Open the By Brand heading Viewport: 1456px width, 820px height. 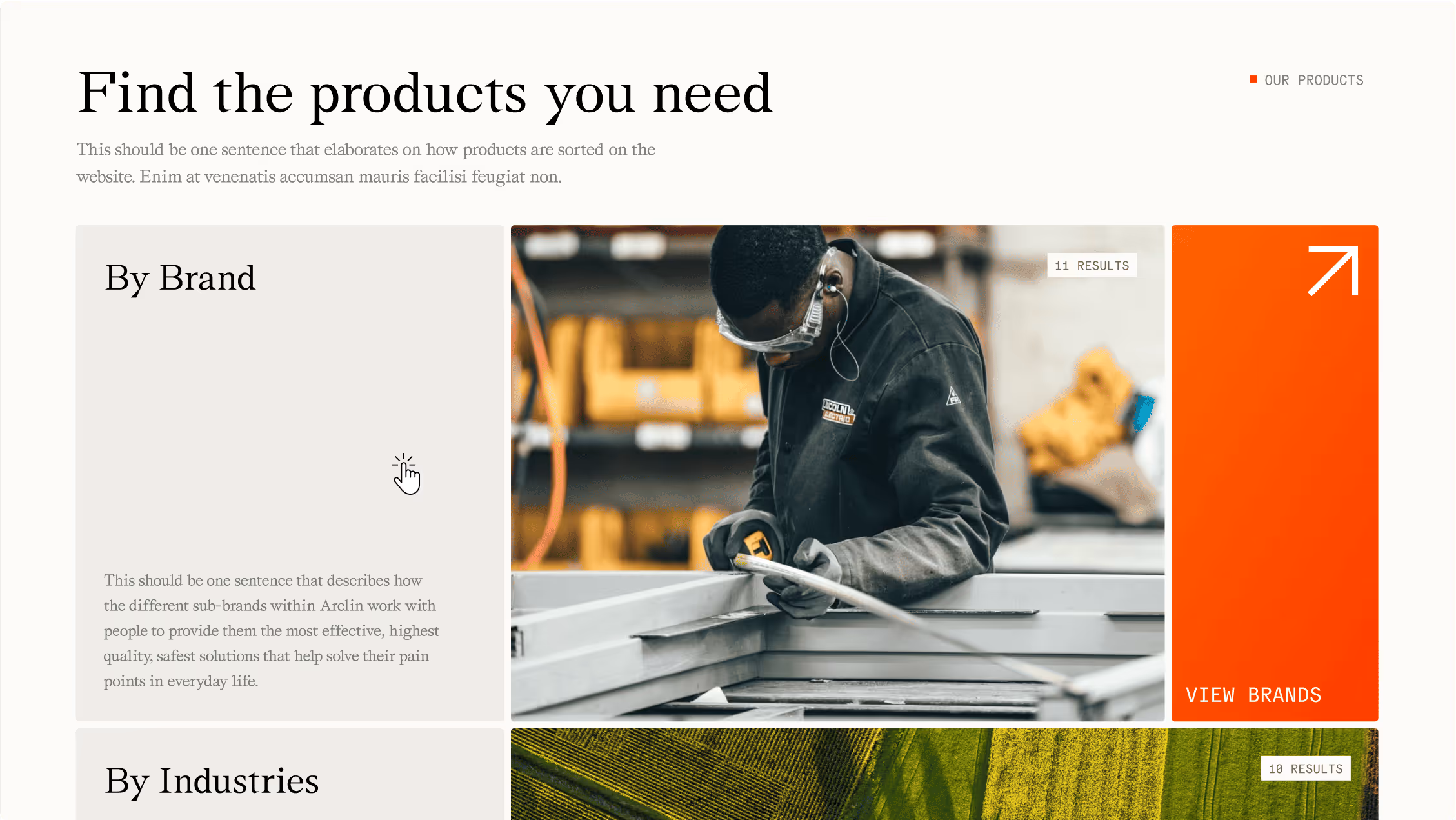[180, 278]
